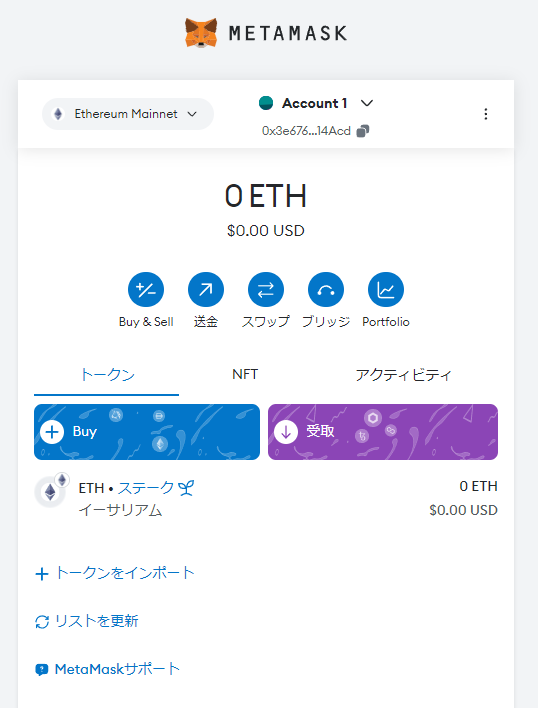The height and width of the screenshot is (708, 538).
Task: Click the ブリッジ bridge icon
Action: (326, 289)
